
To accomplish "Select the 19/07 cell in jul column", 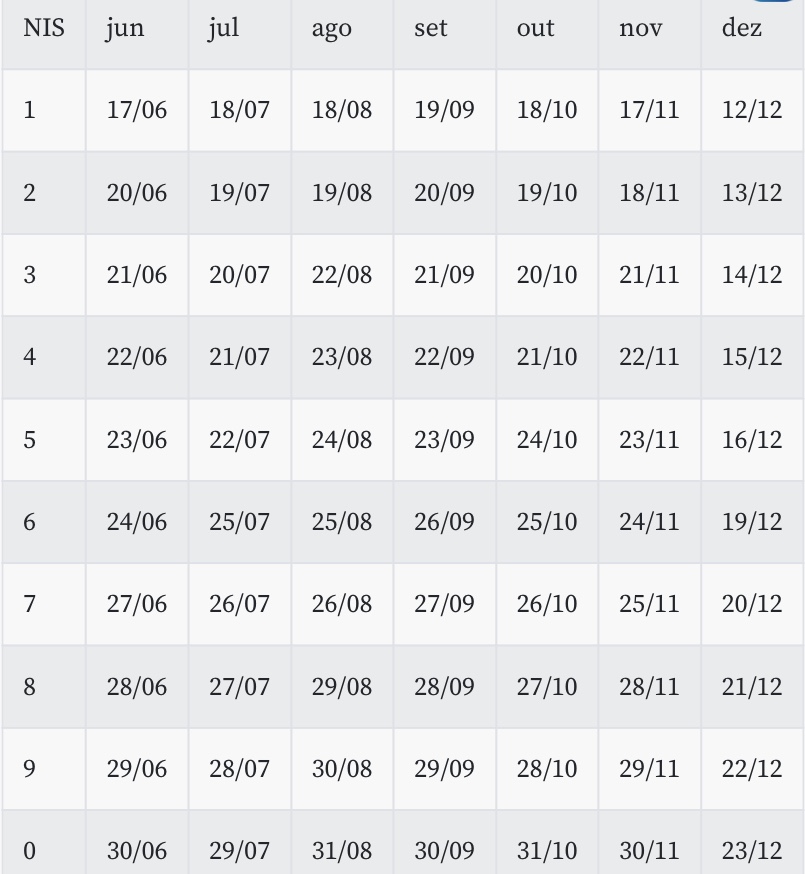I will (x=239, y=192).
